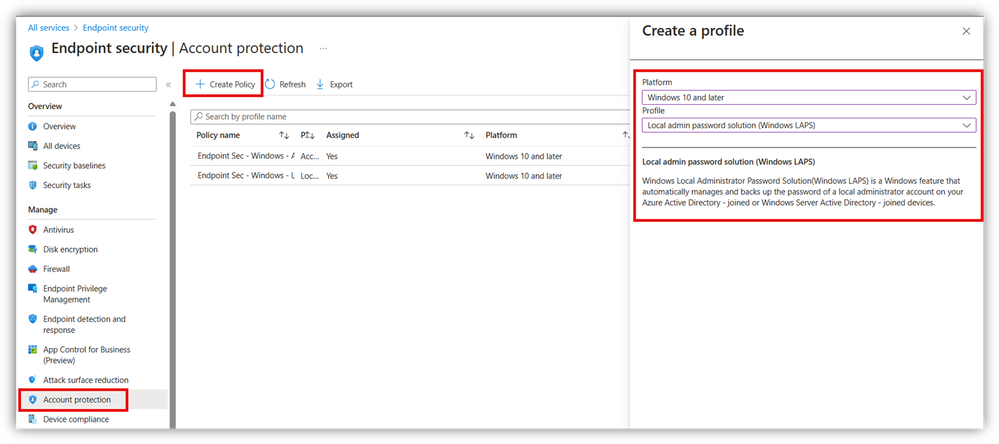Open Security tasks in the sidebar
The width and height of the screenshot is (999, 444).
tap(67, 185)
